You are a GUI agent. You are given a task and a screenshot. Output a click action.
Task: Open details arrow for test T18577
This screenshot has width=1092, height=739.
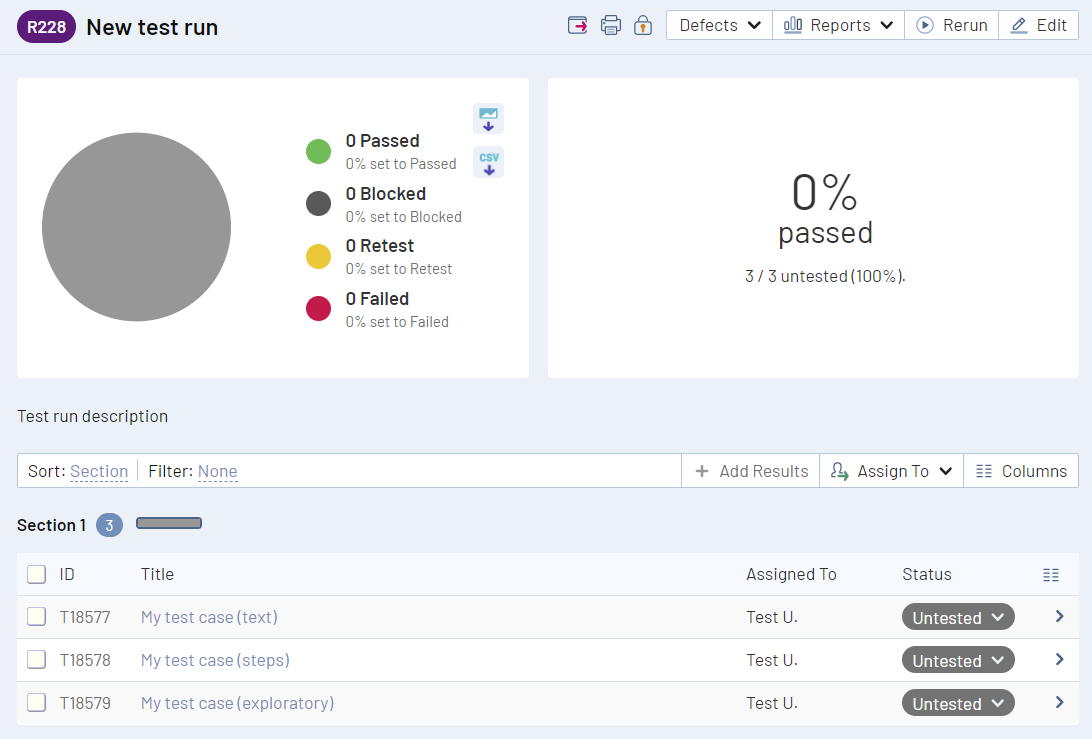pos(1059,617)
